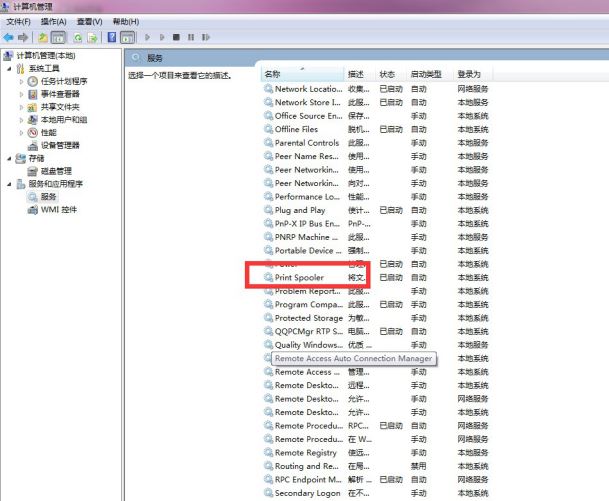Click the pause service toolbar icon
This screenshot has height=501, width=609.
[191, 37]
